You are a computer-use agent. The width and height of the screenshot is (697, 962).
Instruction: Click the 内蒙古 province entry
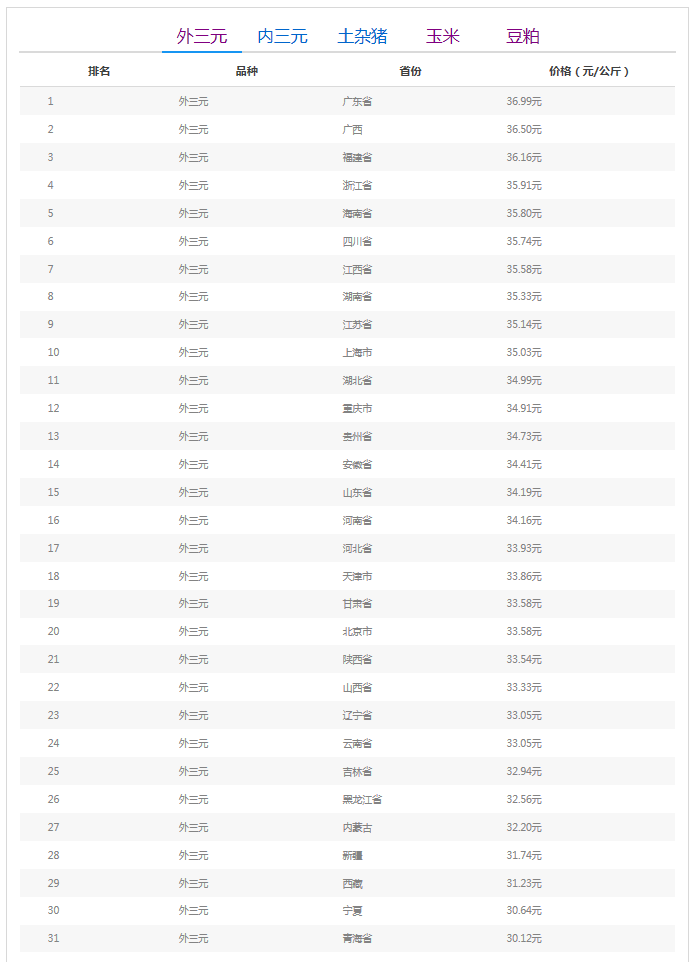(357, 828)
